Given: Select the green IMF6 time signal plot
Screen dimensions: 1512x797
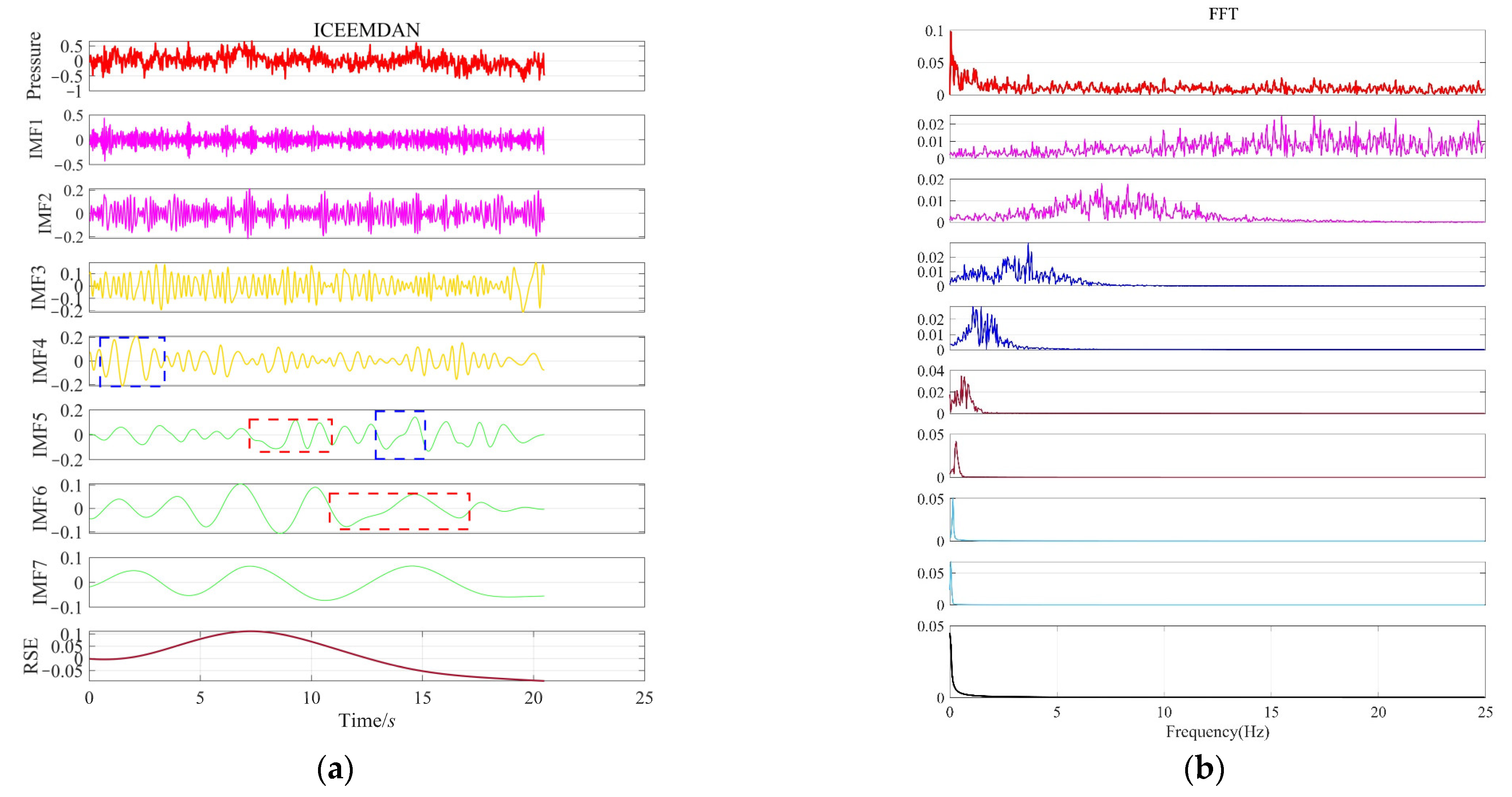Looking at the screenshot, I should [317, 509].
